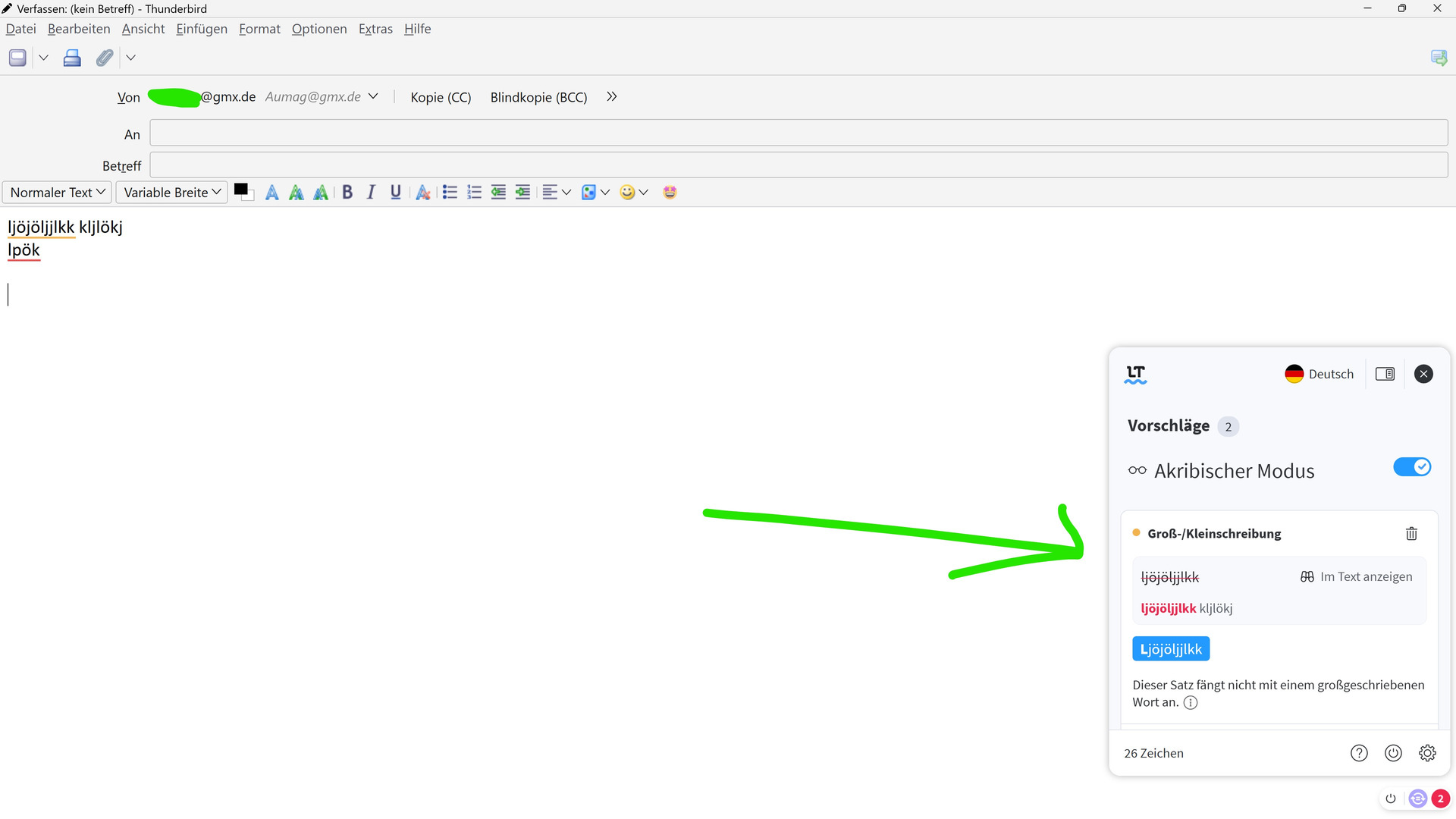Click Im Text anzeigen link

click(x=1357, y=577)
